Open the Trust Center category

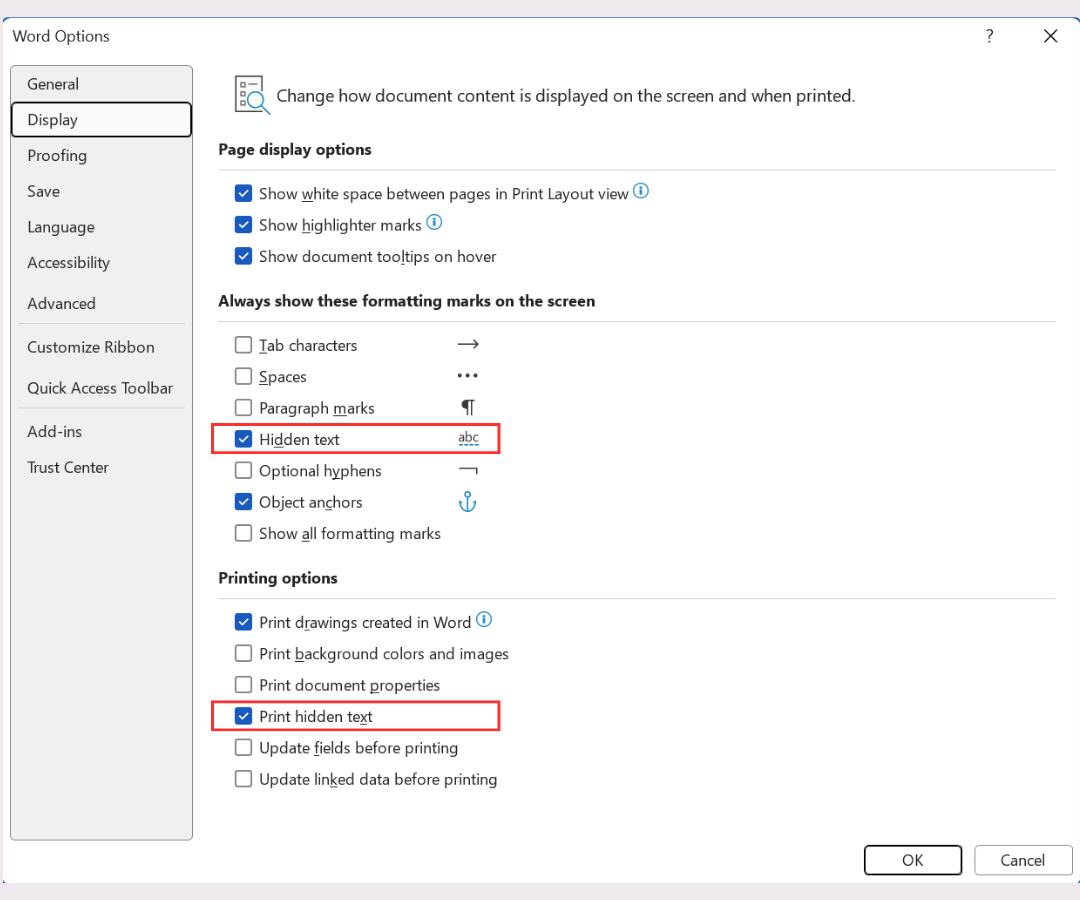pos(101,468)
